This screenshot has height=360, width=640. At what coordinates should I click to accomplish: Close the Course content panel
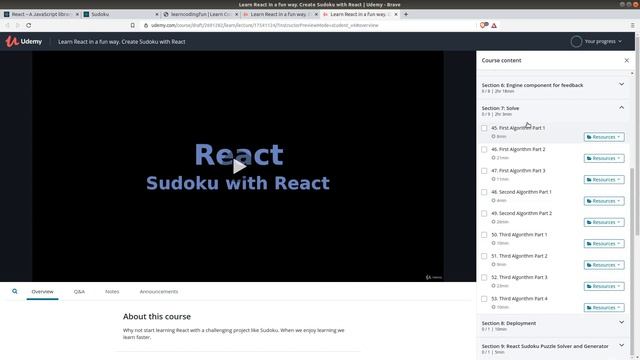pos(627,60)
